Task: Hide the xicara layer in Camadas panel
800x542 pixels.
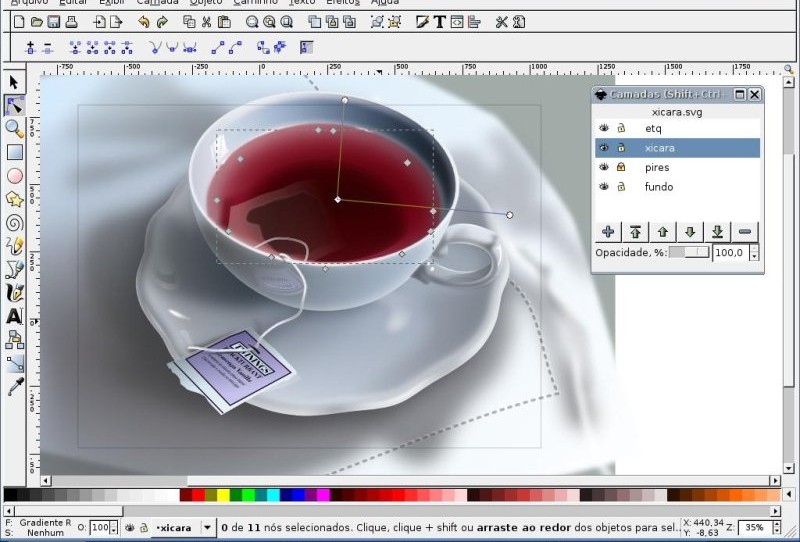Action: click(604, 147)
